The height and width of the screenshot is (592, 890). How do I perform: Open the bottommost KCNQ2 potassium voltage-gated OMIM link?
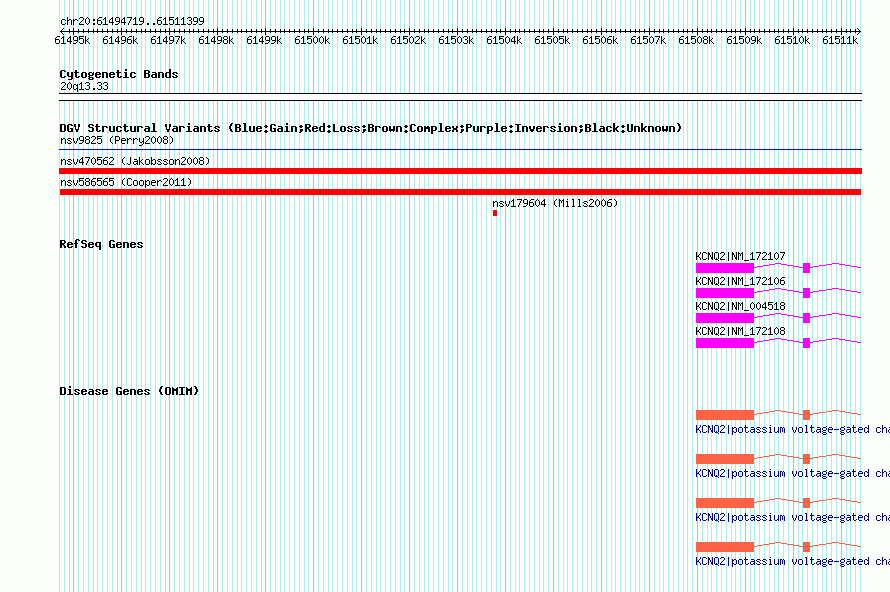[x=792, y=561]
